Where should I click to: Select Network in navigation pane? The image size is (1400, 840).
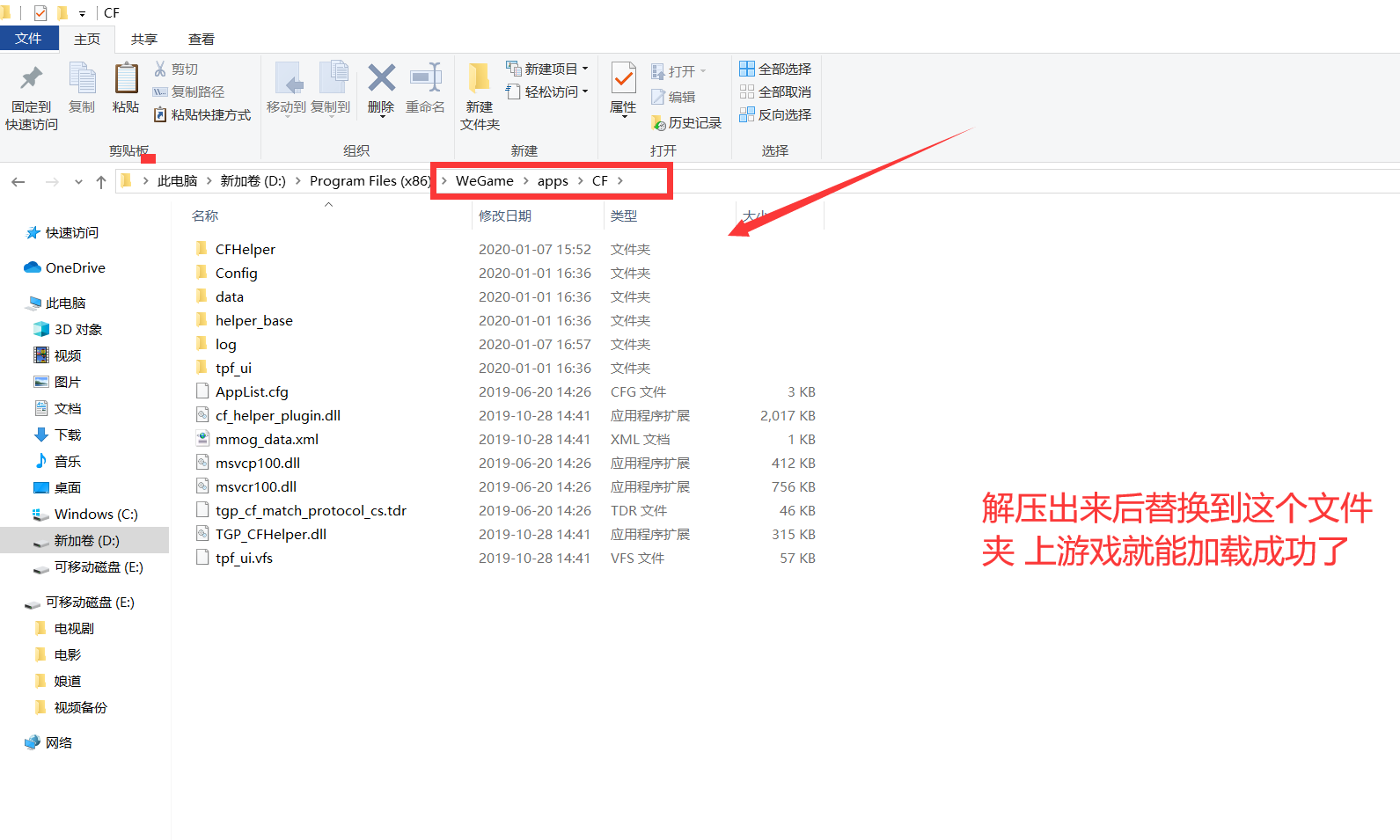(48, 742)
